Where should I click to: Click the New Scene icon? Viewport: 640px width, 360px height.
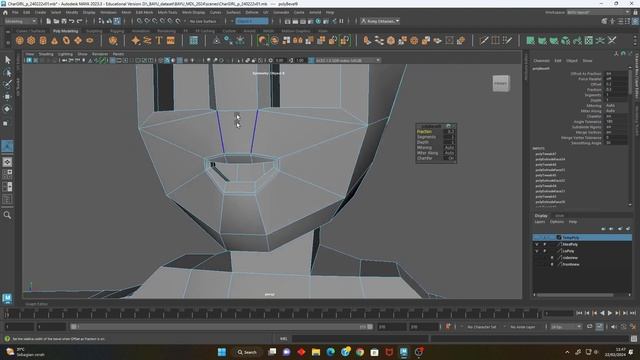pos(49,21)
